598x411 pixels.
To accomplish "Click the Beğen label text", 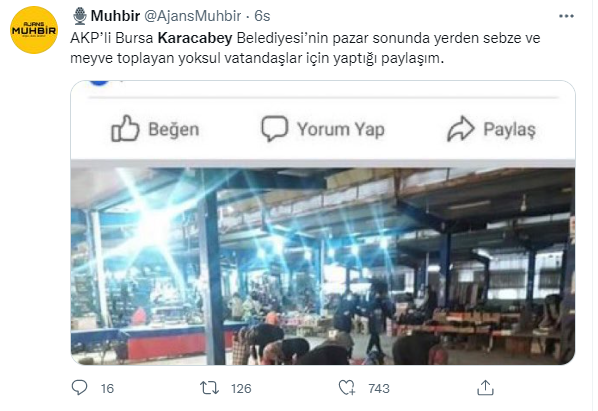I will point(174,130).
